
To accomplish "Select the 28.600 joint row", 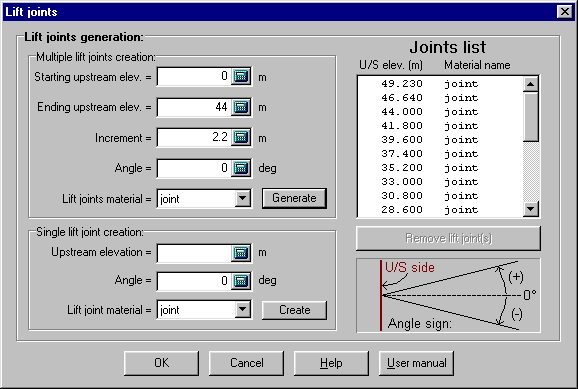I will [x=440, y=210].
